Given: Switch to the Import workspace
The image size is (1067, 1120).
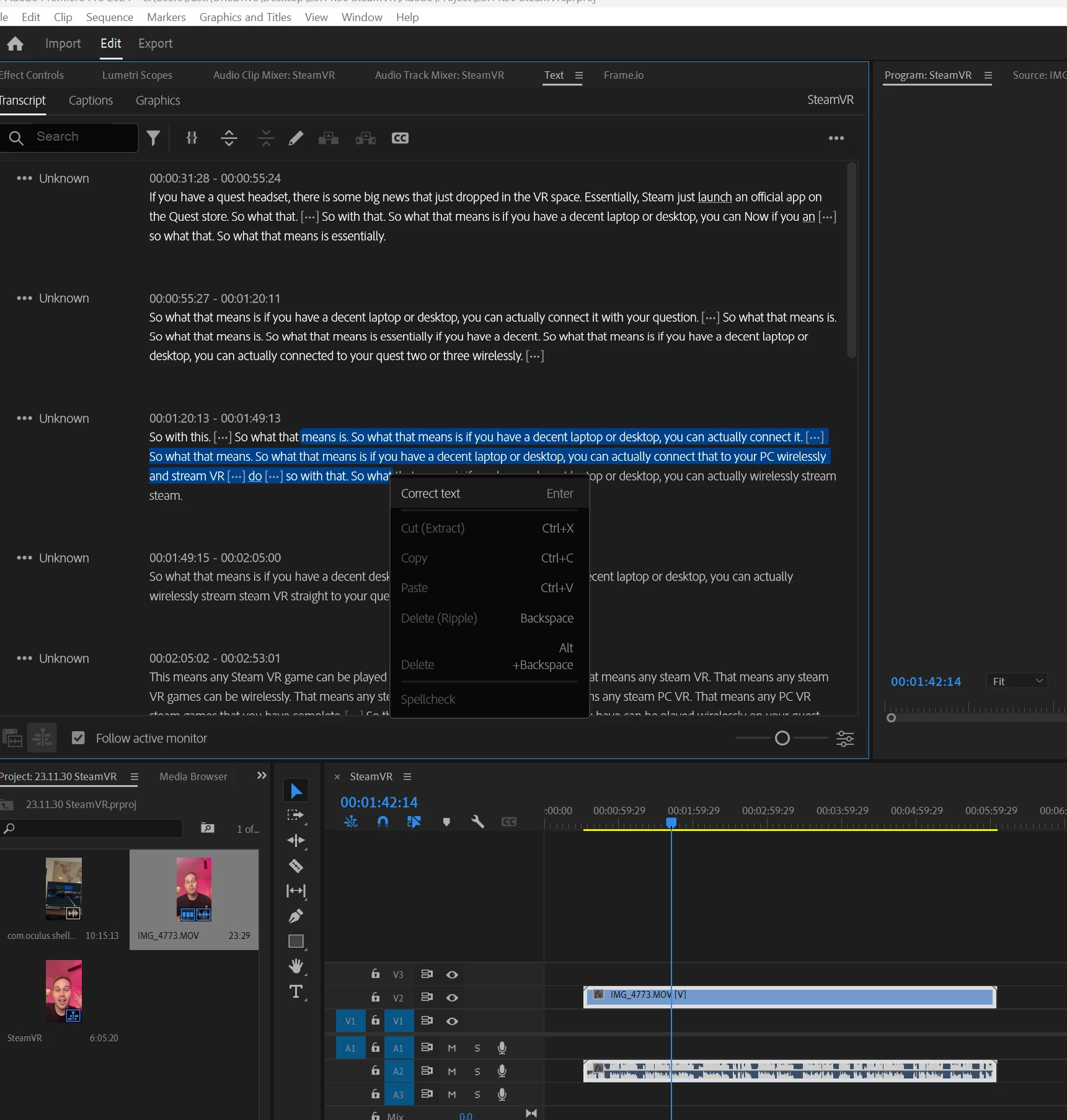Looking at the screenshot, I should pyautogui.click(x=63, y=43).
